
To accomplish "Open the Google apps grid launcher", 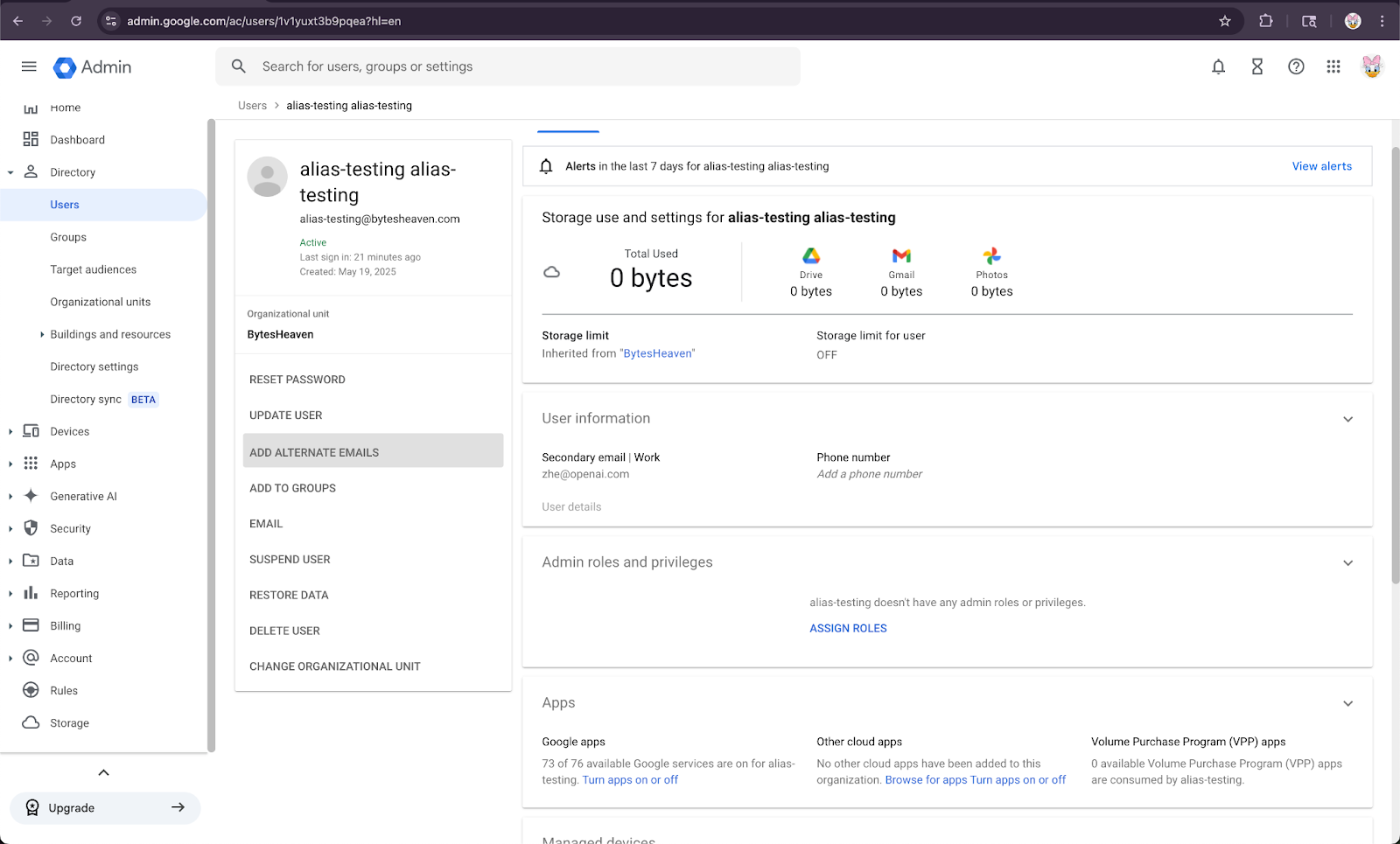I will point(1333,66).
